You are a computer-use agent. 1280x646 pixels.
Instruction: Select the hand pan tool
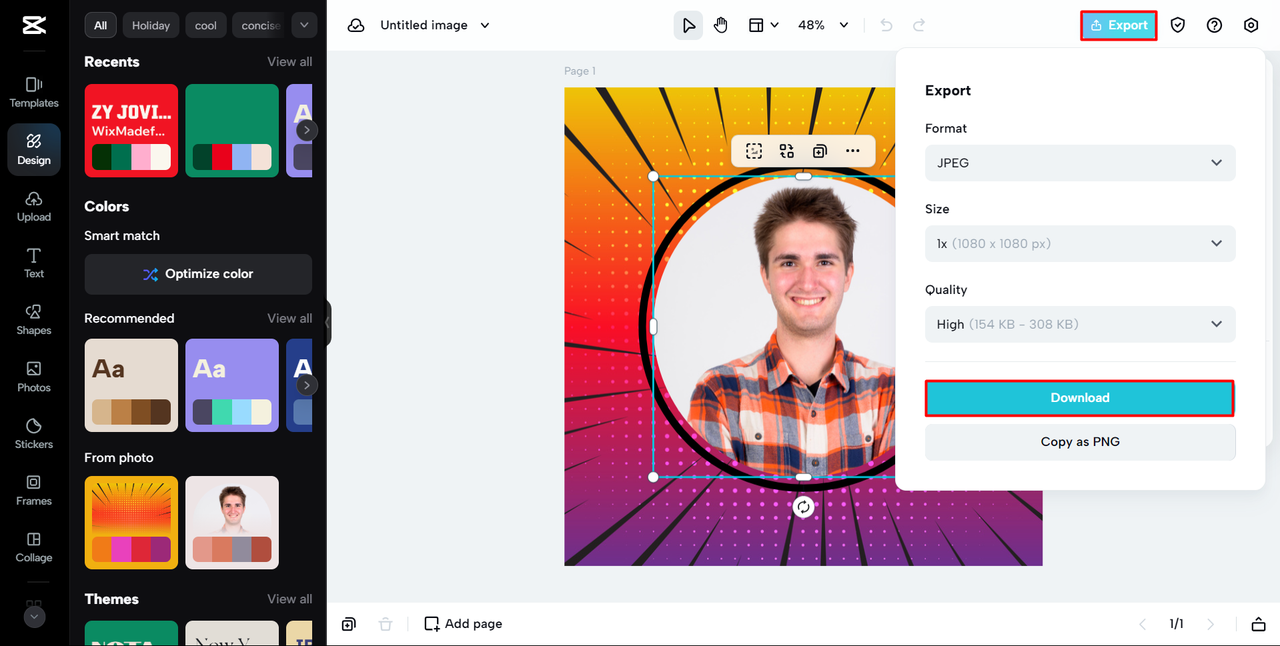point(721,25)
